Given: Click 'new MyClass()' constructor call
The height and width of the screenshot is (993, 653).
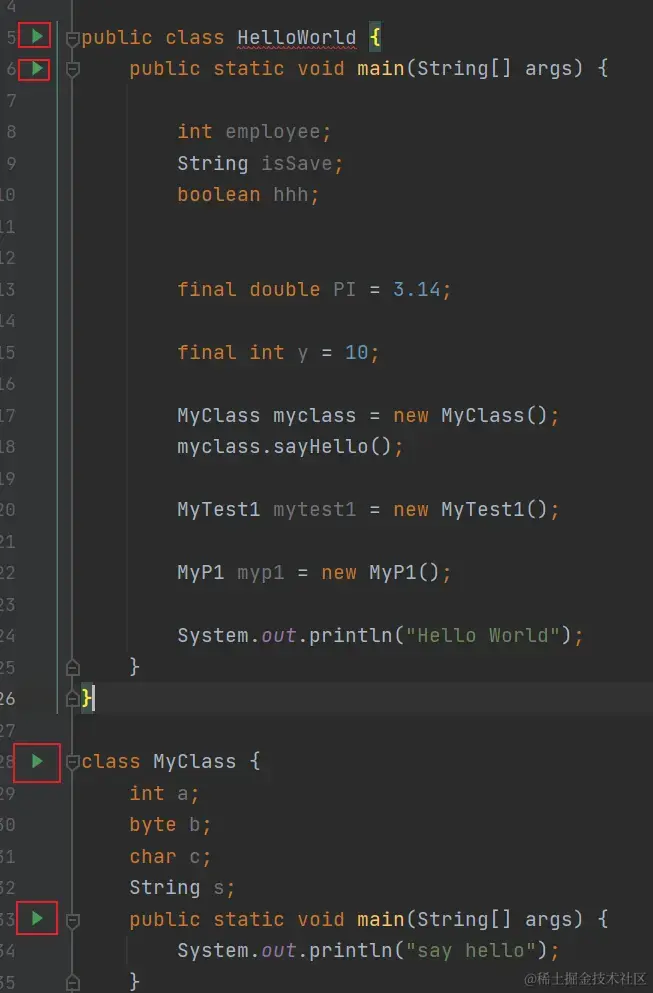Looking at the screenshot, I should tap(469, 415).
